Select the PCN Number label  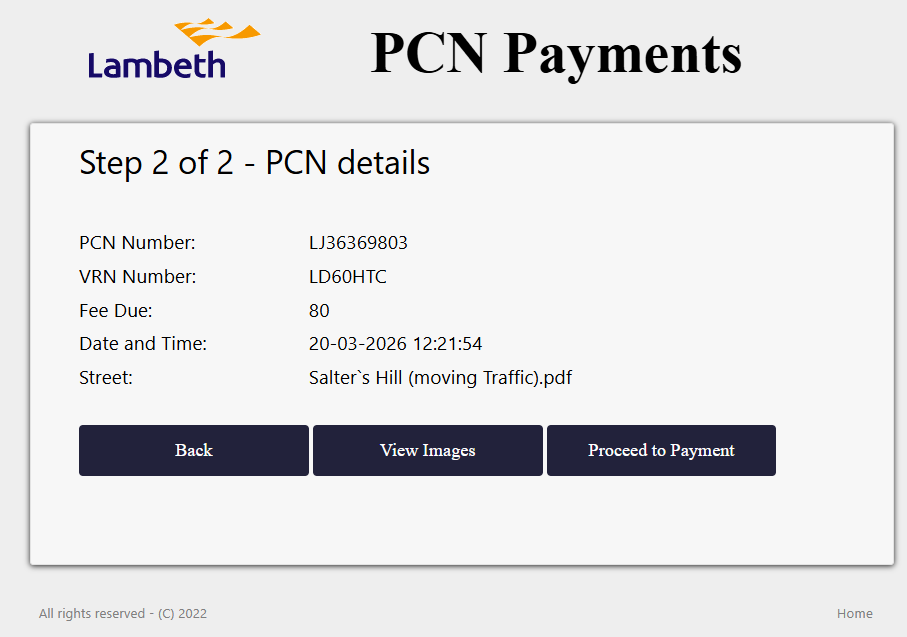tap(137, 243)
